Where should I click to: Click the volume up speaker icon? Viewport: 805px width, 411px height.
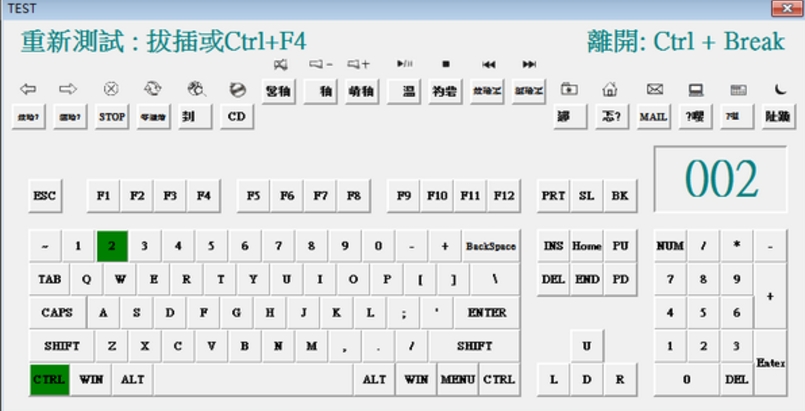click(x=359, y=64)
